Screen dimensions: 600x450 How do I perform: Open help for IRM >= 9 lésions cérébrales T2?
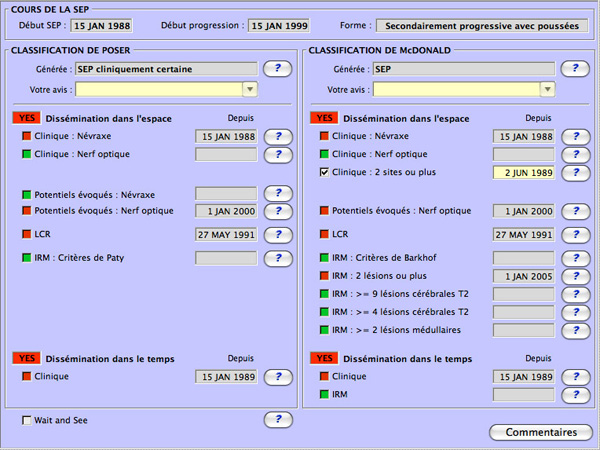[x=576, y=294]
